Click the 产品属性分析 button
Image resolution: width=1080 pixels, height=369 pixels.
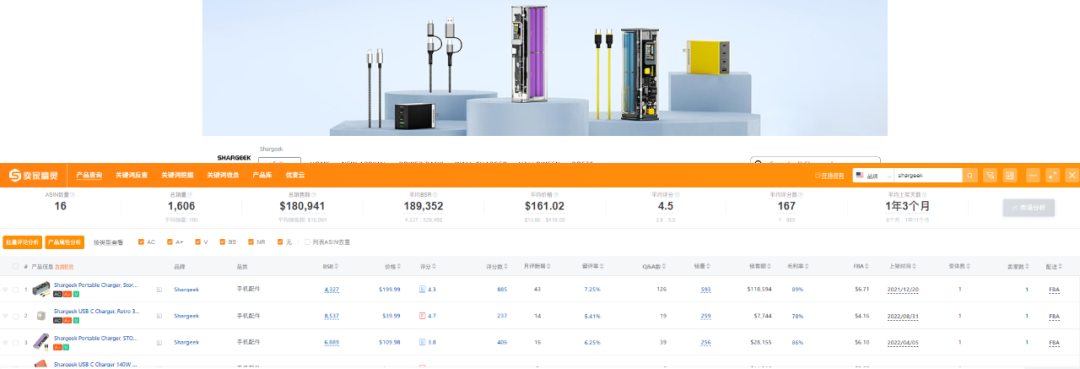pyautogui.click(x=64, y=242)
